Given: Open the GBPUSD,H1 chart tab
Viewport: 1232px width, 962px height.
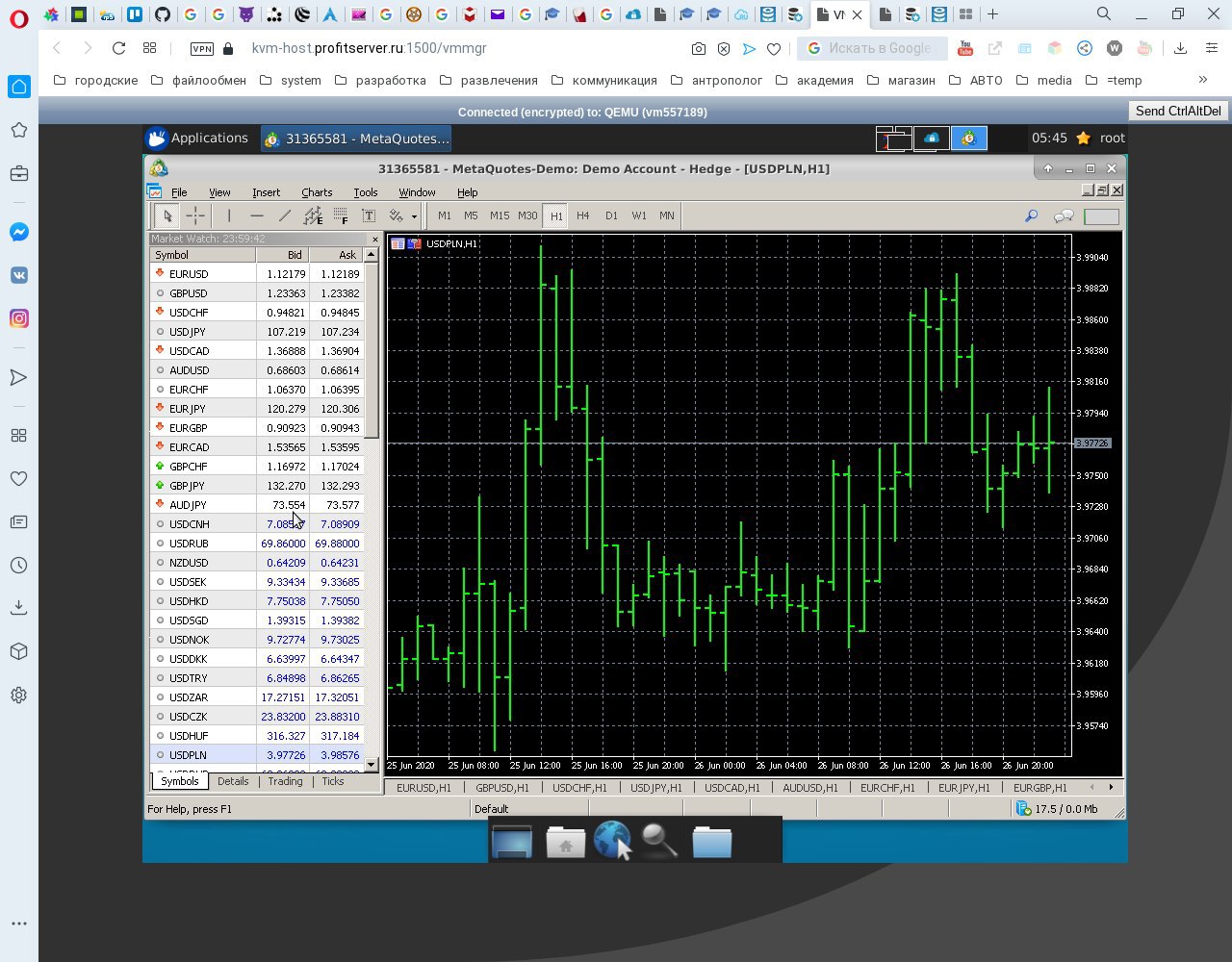Looking at the screenshot, I should click(x=502, y=788).
